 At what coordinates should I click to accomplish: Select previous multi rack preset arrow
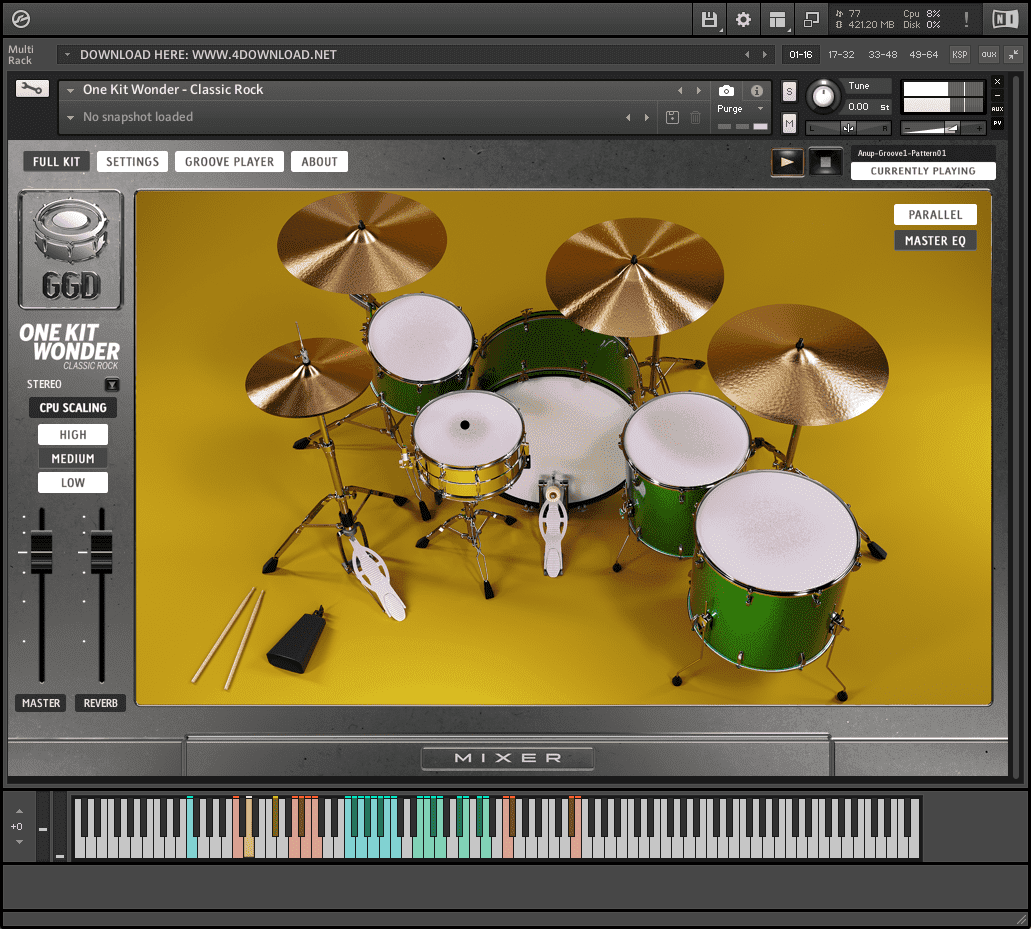747,55
